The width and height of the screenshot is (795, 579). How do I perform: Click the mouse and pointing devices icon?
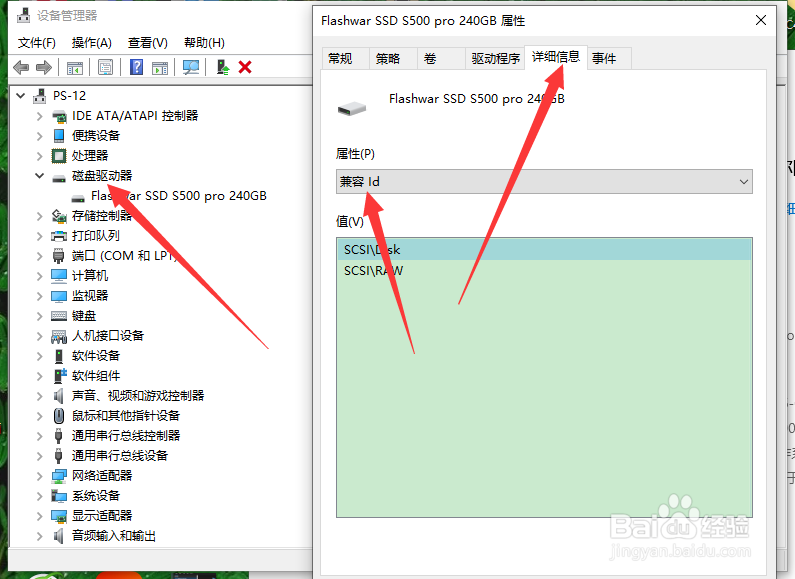[59, 416]
